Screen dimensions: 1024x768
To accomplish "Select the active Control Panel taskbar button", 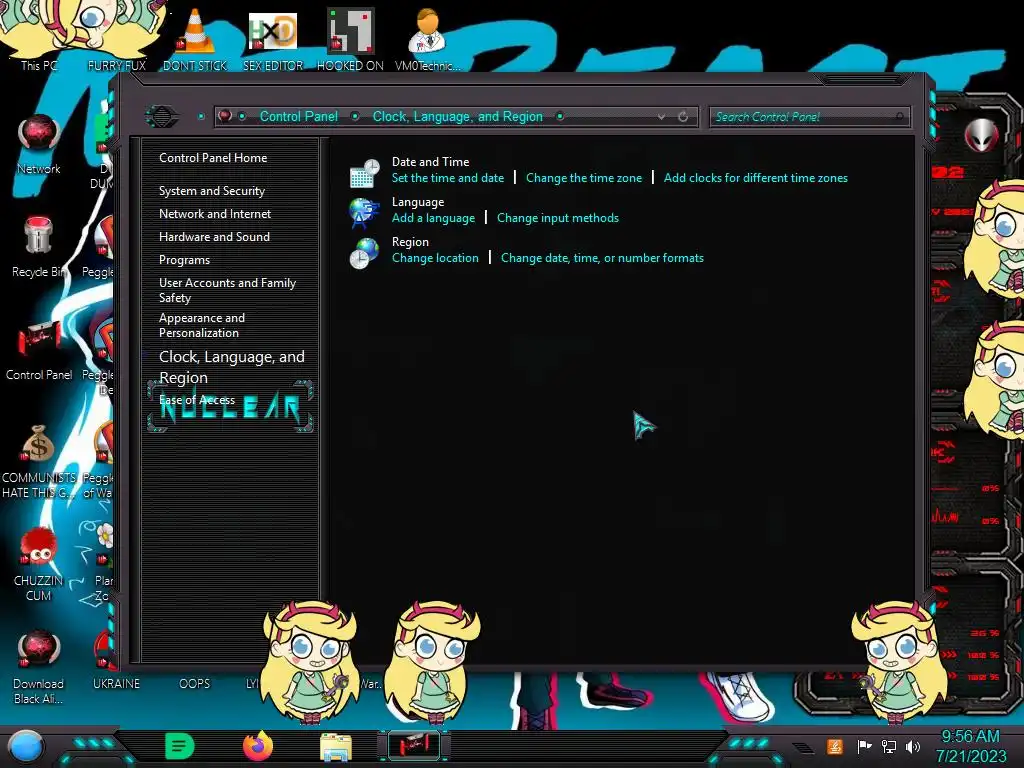I will (x=414, y=746).
